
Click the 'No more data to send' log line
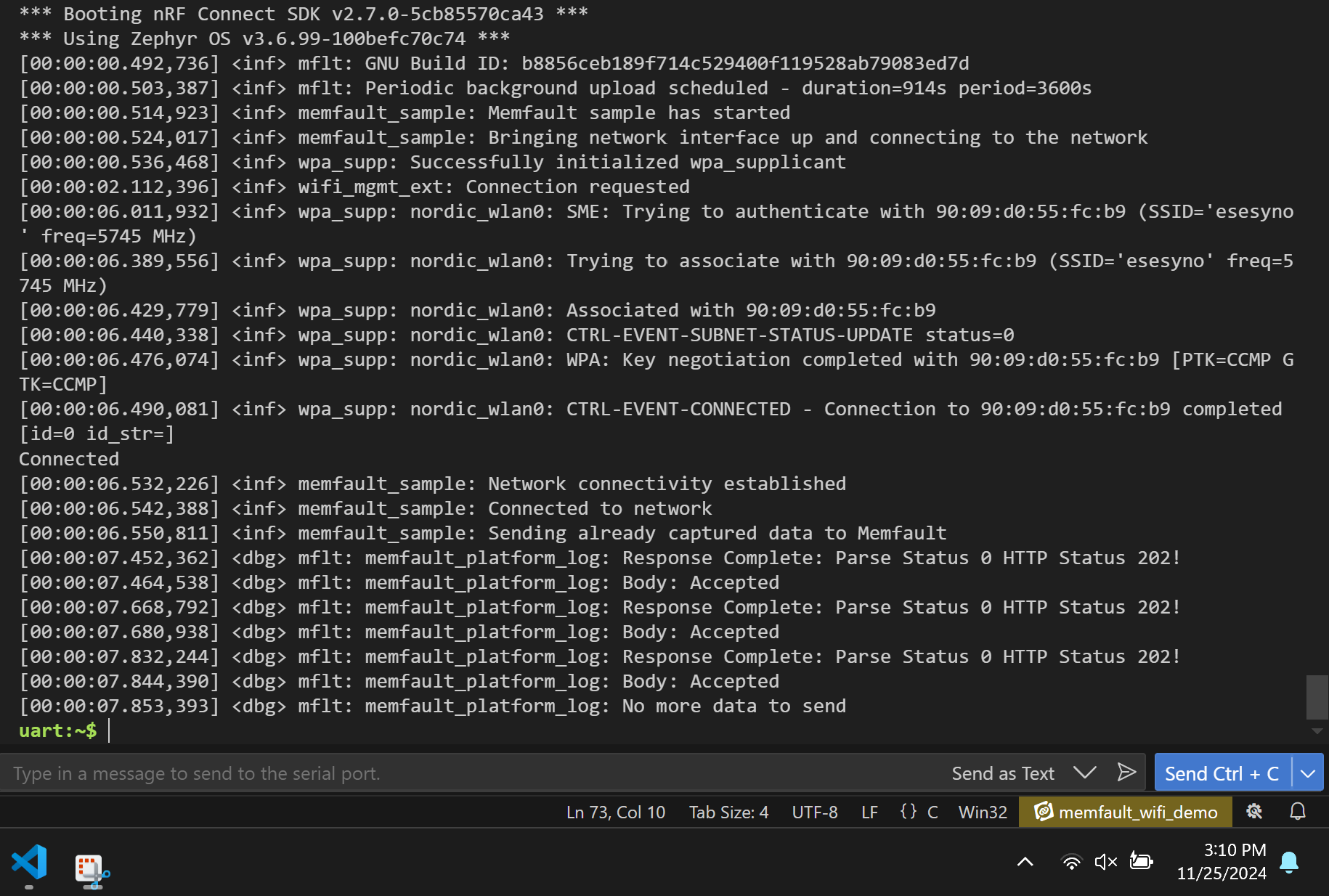433,706
